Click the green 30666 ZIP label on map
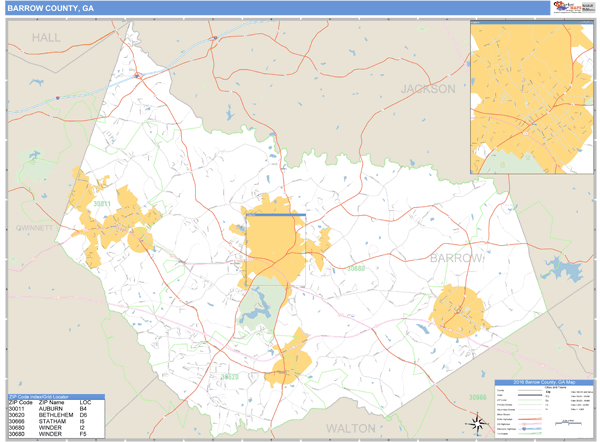Image resolution: width=600 pixels, height=442 pixels. tap(478, 397)
